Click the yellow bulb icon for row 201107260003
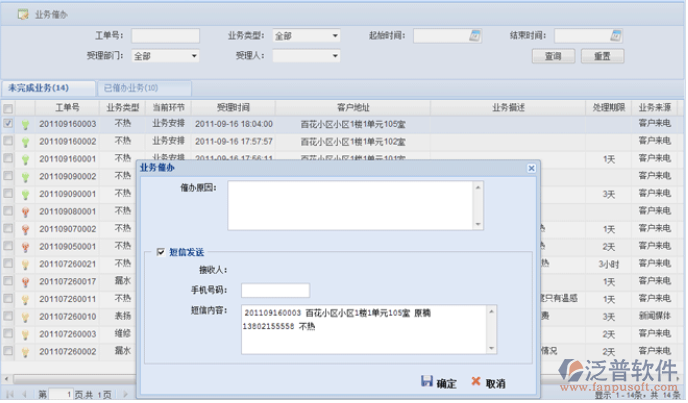688x403 pixels. [25, 335]
